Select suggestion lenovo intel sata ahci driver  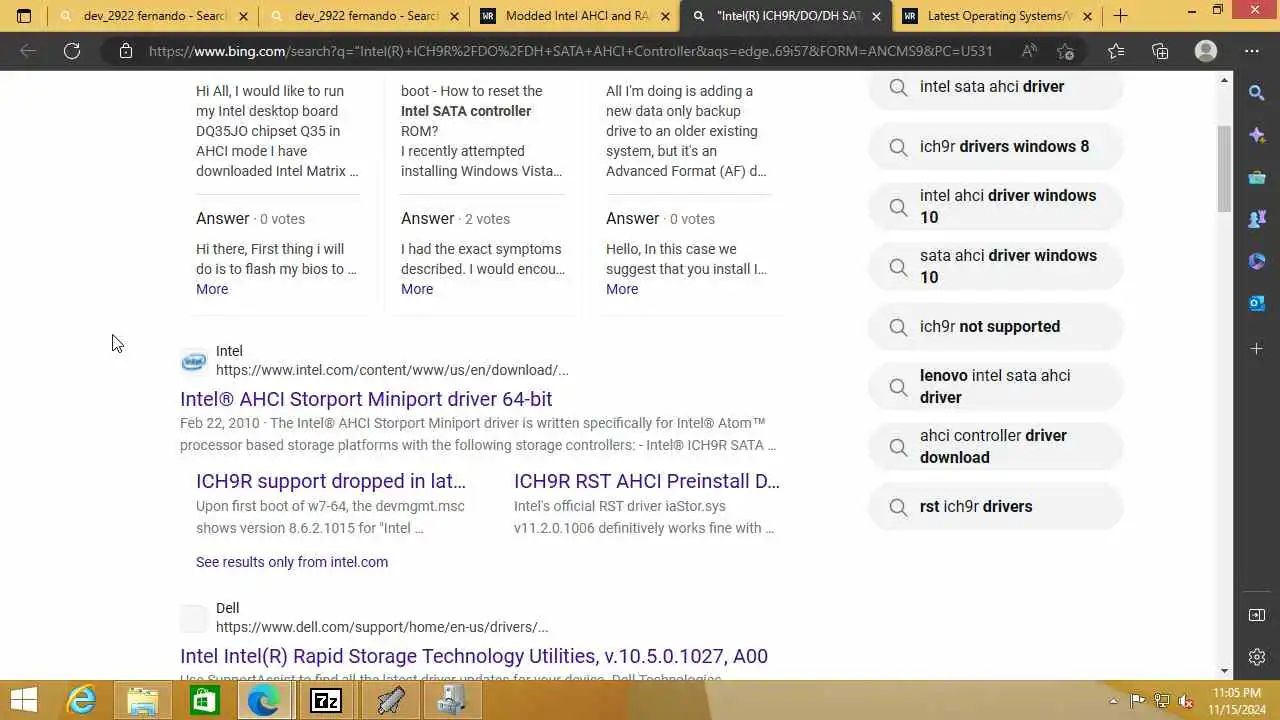(996, 386)
